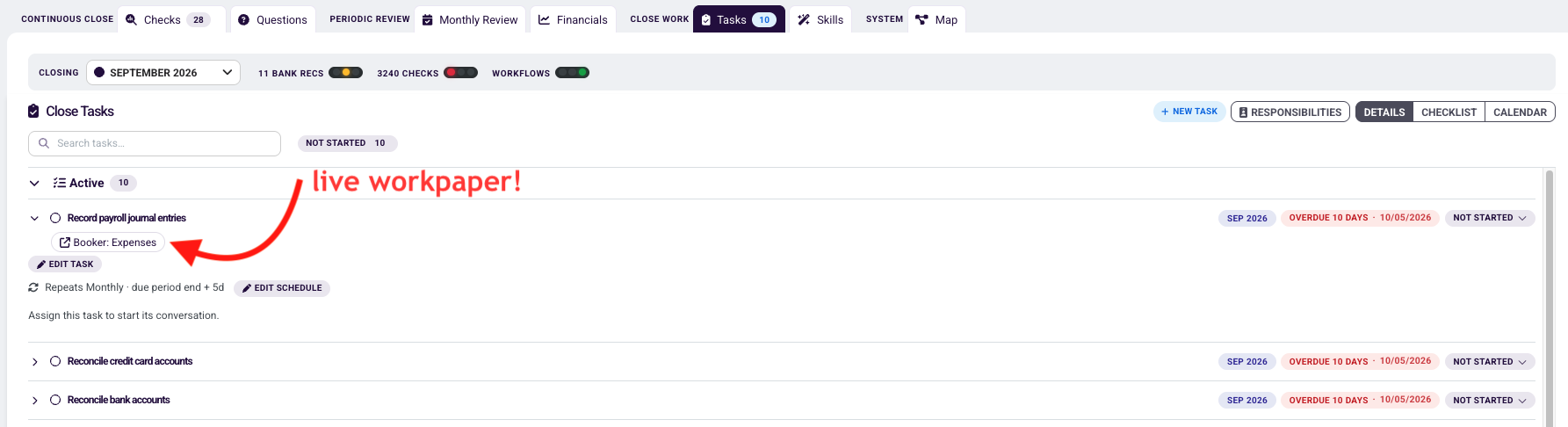The height and width of the screenshot is (427, 1568).
Task: Mark Reconcile credit card accounts complete circle
Action: (x=55, y=361)
